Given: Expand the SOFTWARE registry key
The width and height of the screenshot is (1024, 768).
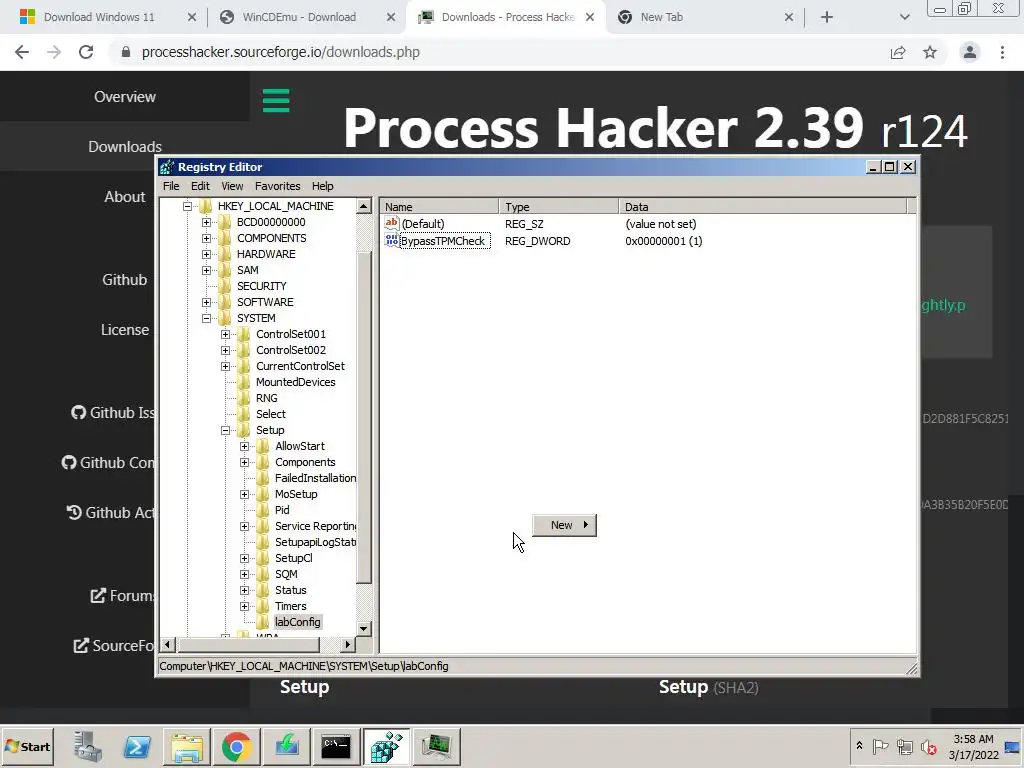Looking at the screenshot, I should tap(206, 302).
